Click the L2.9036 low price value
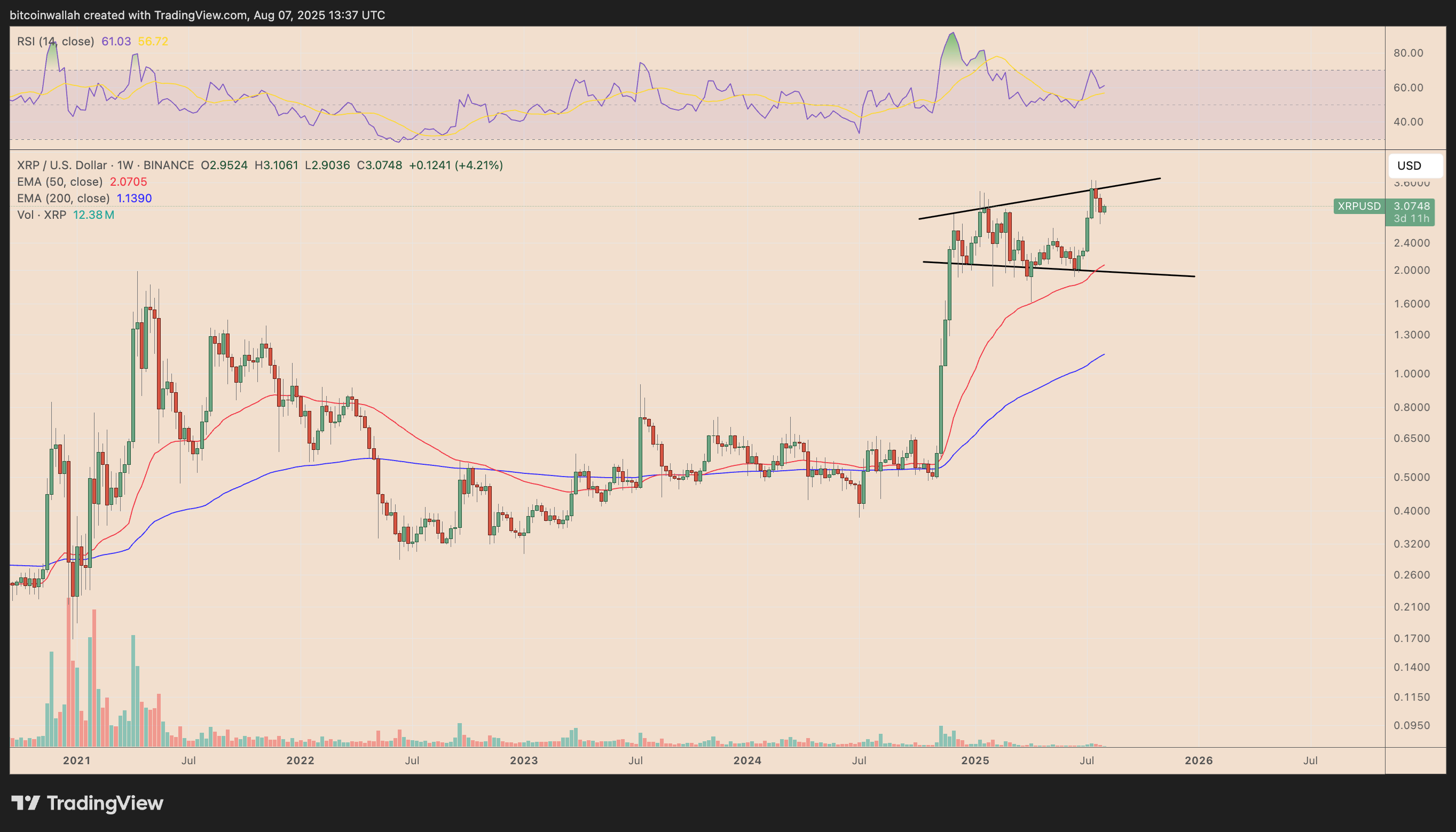Viewport: 1456px width, 832px height. pyautogui.click(x=327, y=165)
